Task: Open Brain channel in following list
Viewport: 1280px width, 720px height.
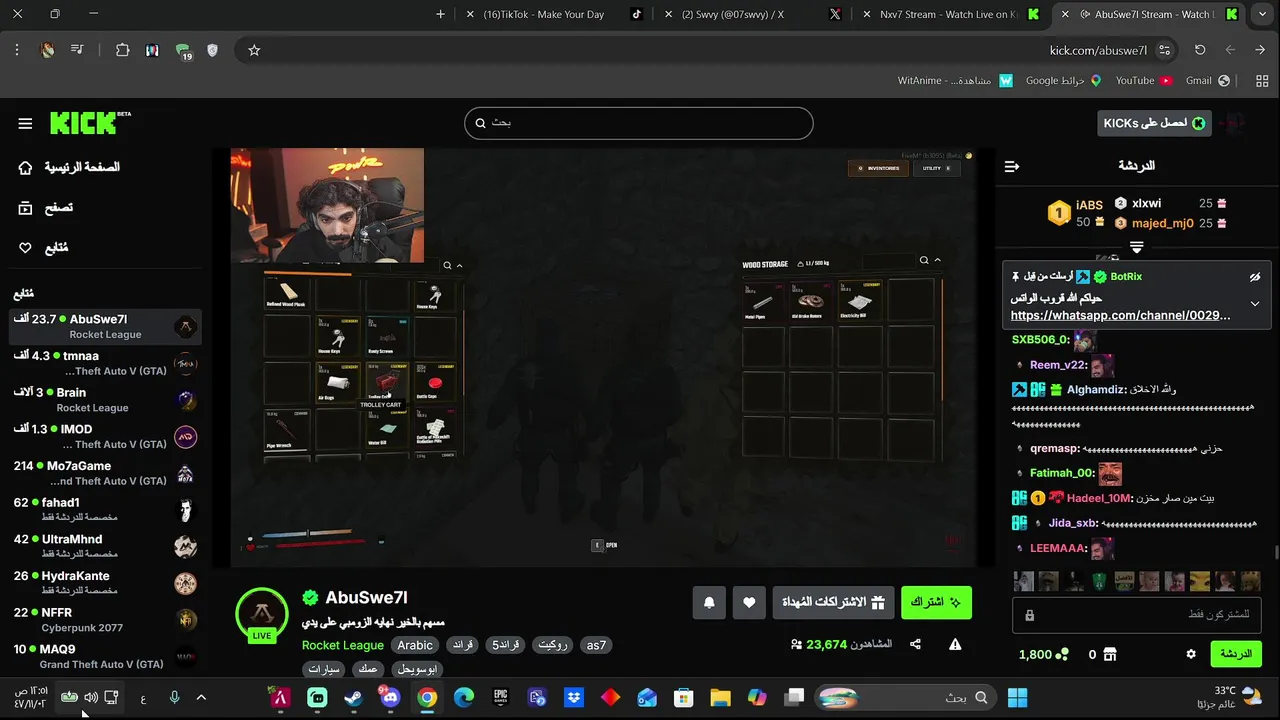Action: coord(105,400)
